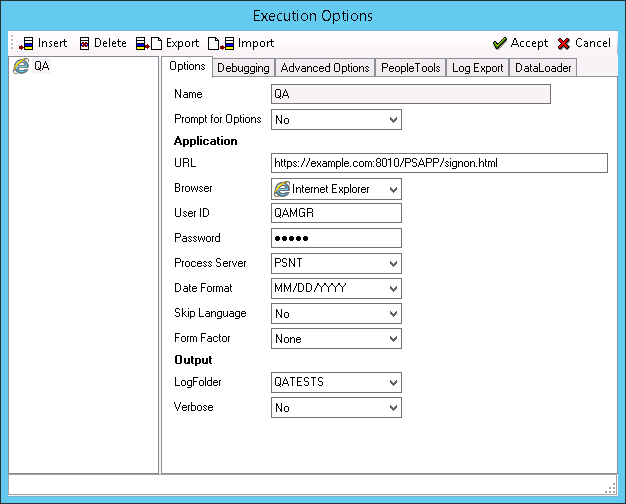Click the Delete toolbar icon
Screen dimensions: 626x504
click(84, 43)
